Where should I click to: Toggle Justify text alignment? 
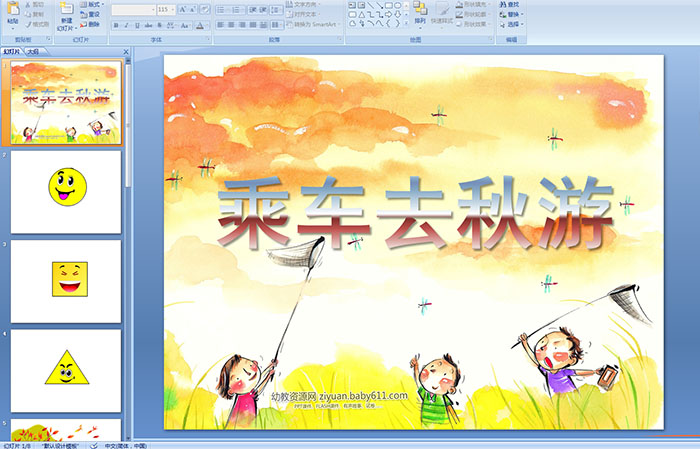click(x=253, y=25)
